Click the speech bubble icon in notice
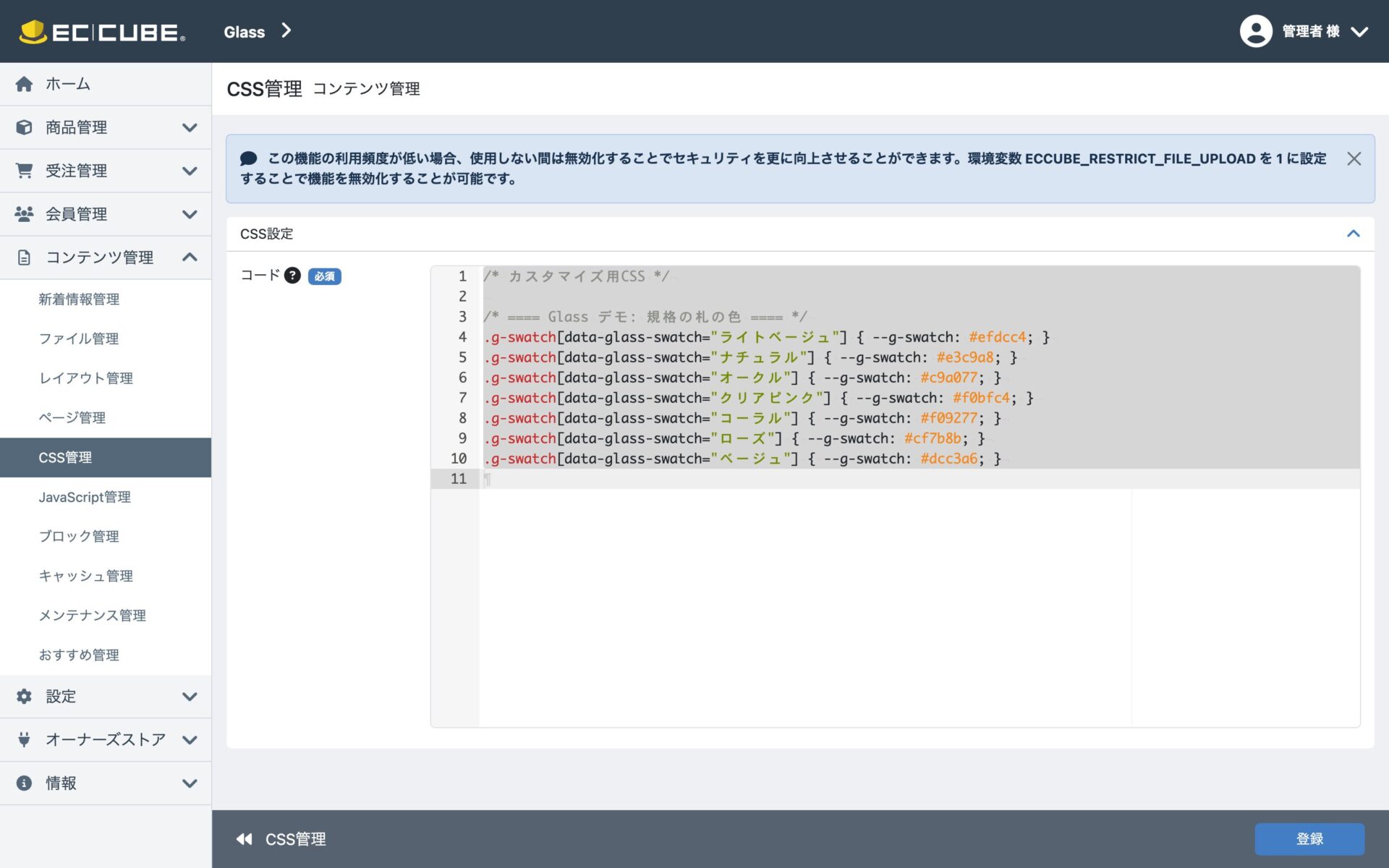Screen dimensions: 1389x868 248,158
